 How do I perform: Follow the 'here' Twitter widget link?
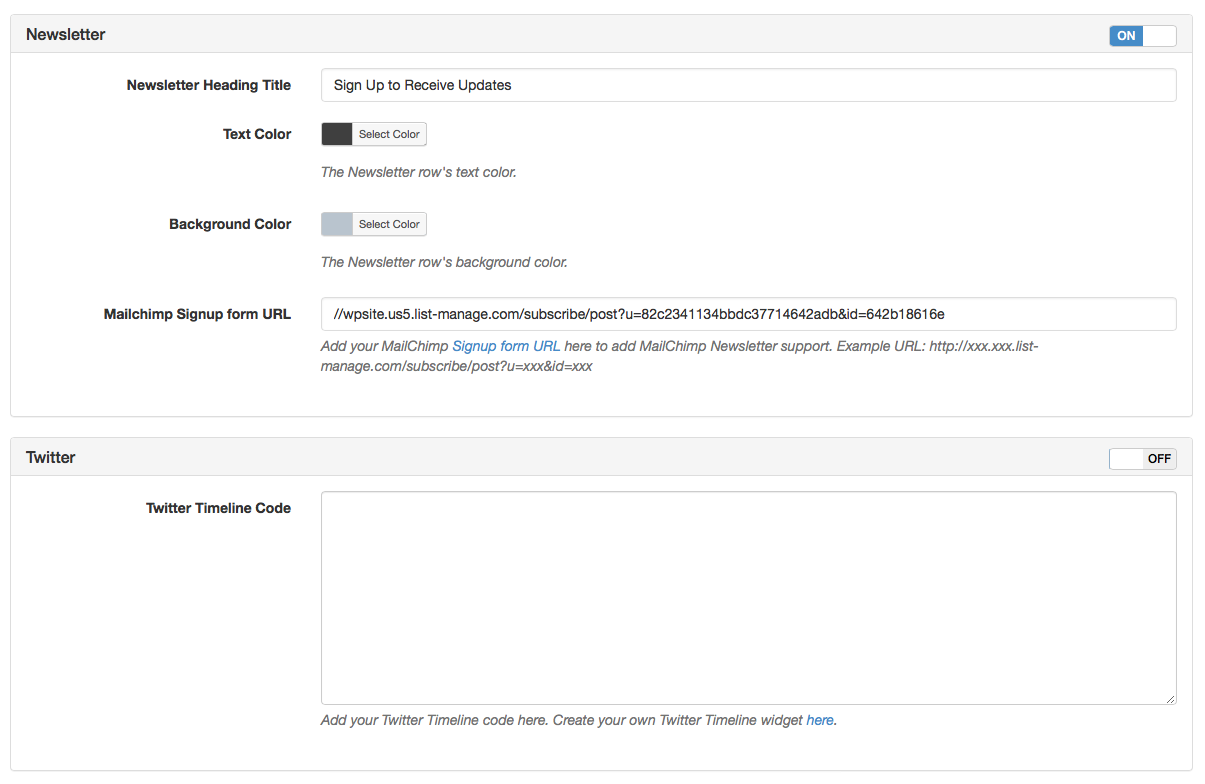tap(820, 720)
